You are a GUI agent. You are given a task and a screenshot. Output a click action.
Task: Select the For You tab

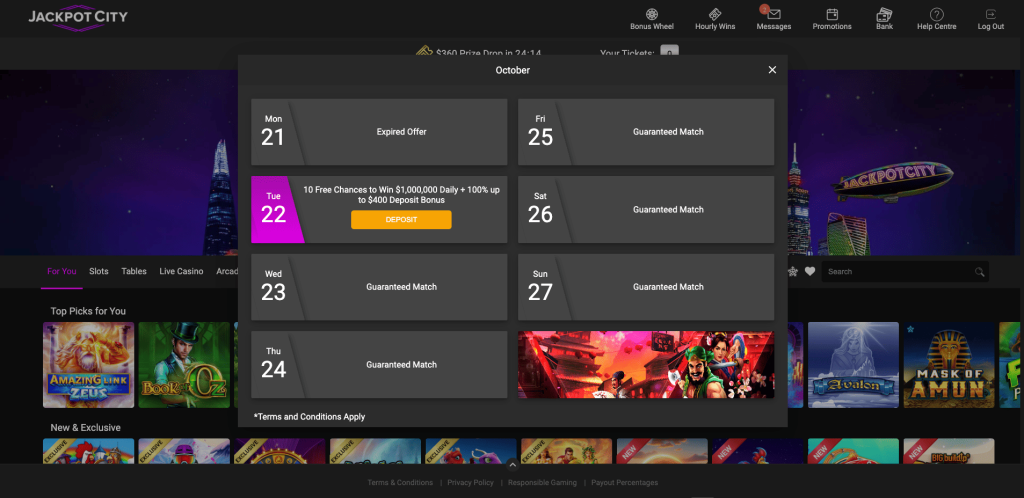coord(61,271)
